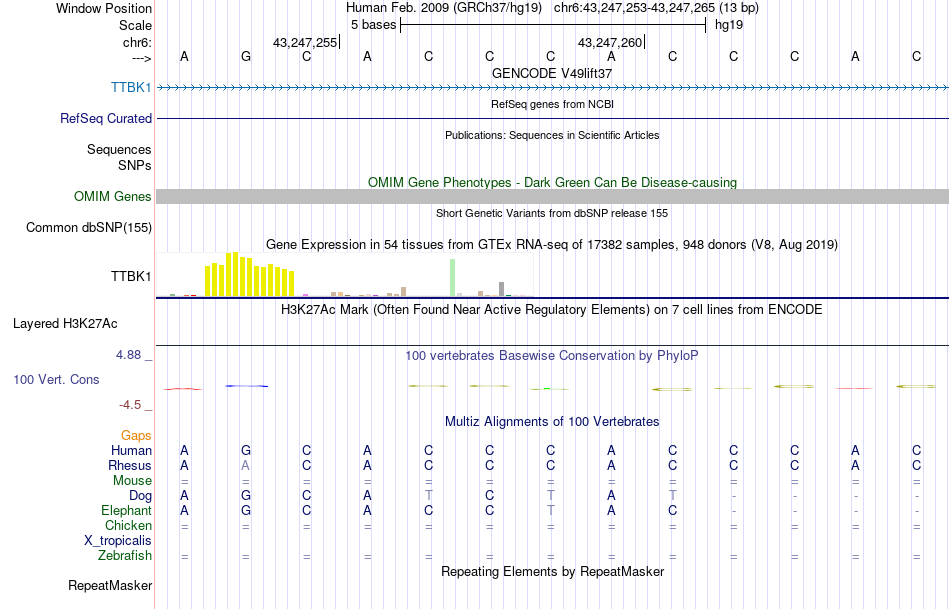Select the RepeatMasker track label

coord(110,585)
